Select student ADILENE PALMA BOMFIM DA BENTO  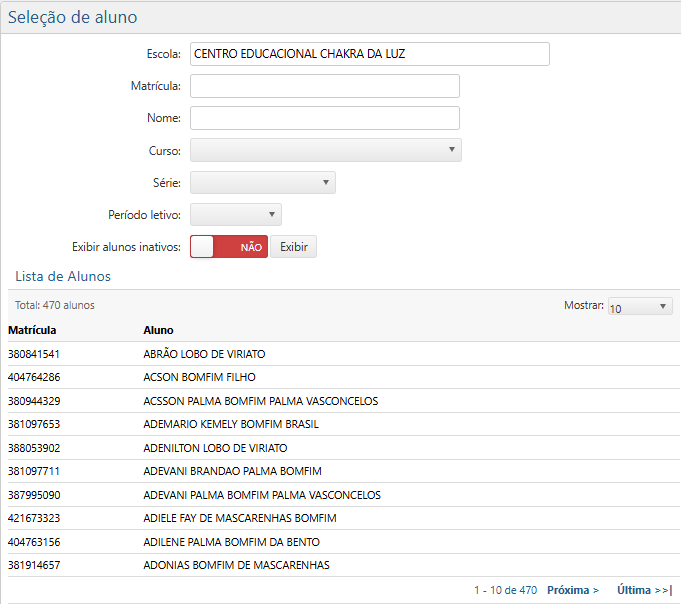[231, 542]
